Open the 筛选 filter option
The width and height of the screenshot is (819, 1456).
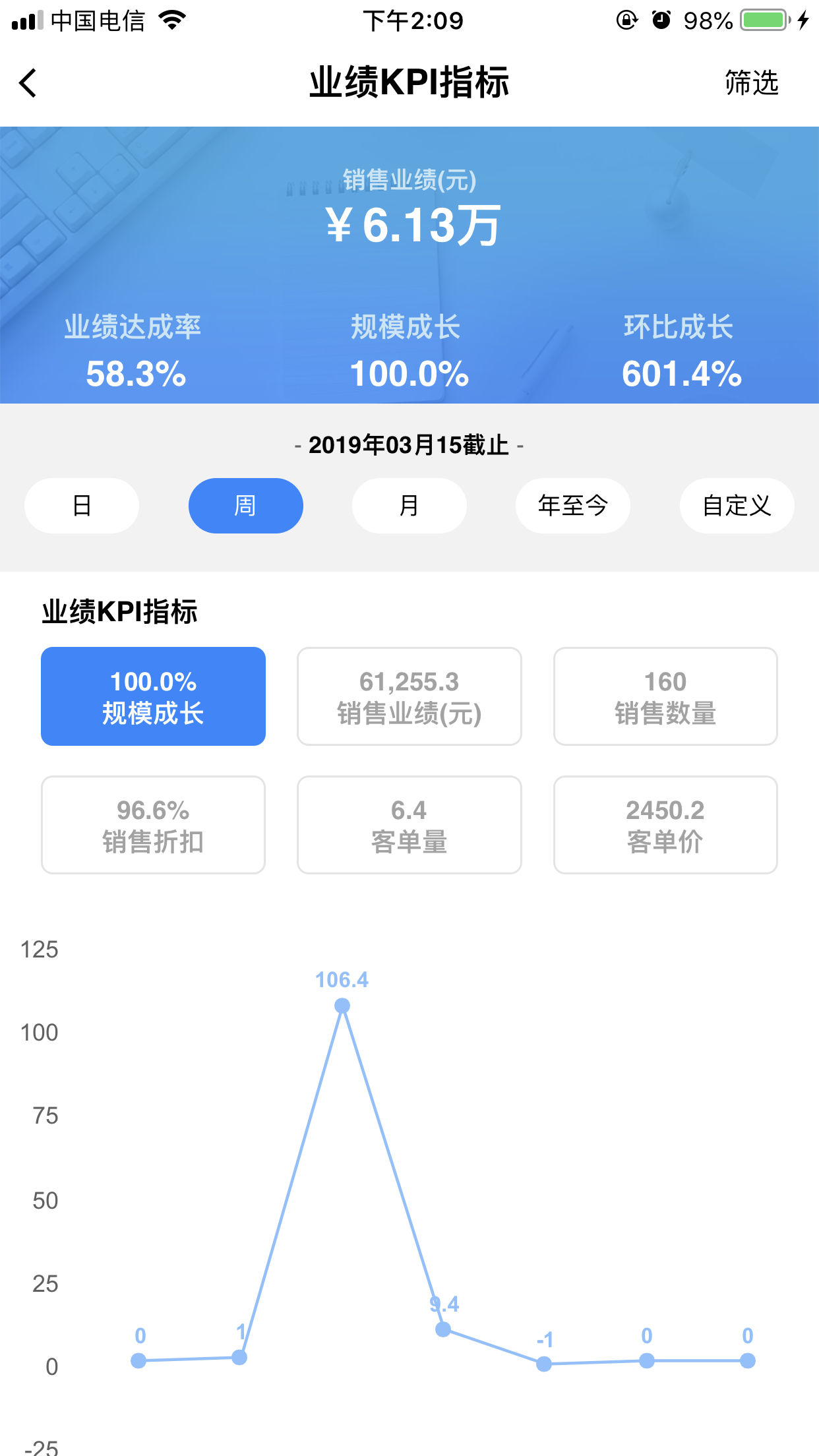pyautogui.click(x=751, y=83)
